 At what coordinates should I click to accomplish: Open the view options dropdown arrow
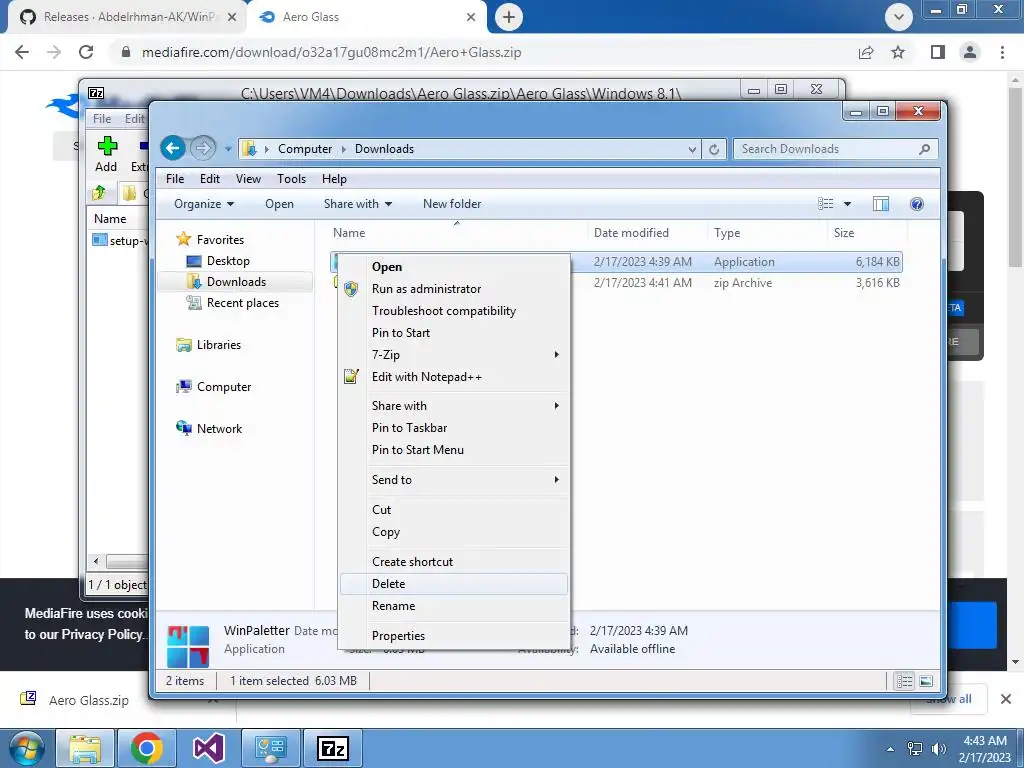click(x=848, y=204)
